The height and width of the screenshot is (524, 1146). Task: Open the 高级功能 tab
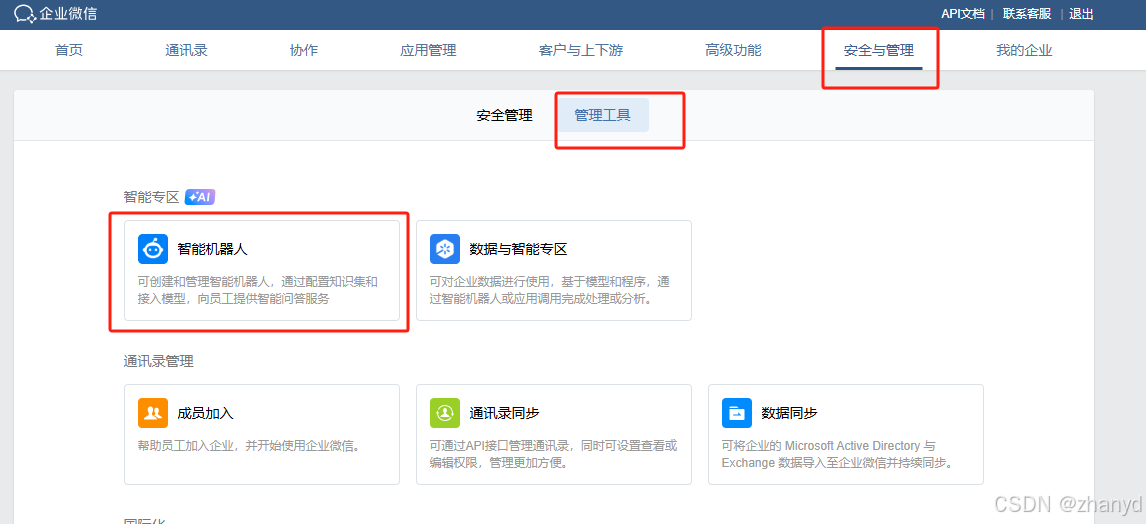point(733,50)
